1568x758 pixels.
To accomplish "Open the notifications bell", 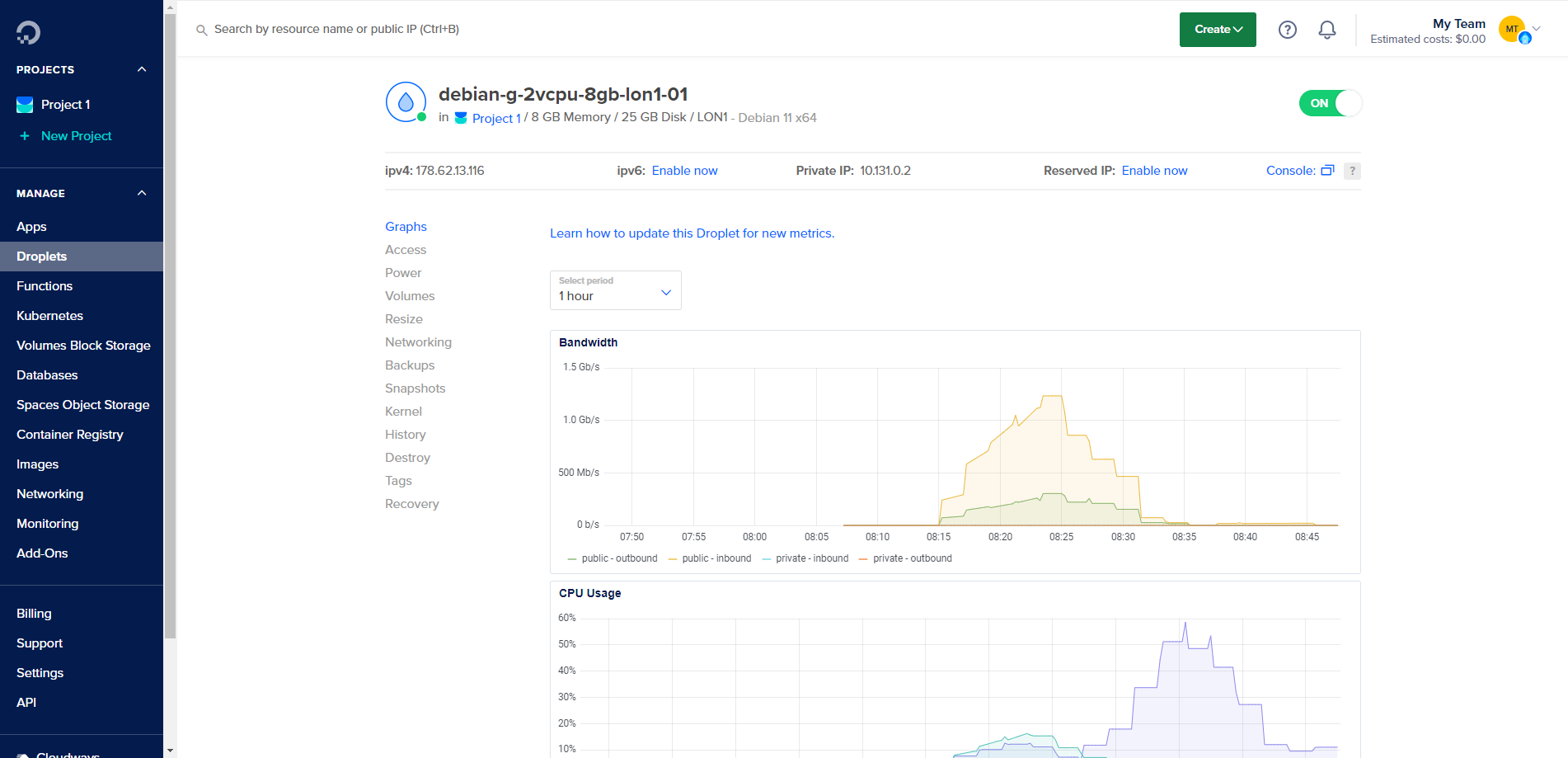I will click(x=1327, y=30).
